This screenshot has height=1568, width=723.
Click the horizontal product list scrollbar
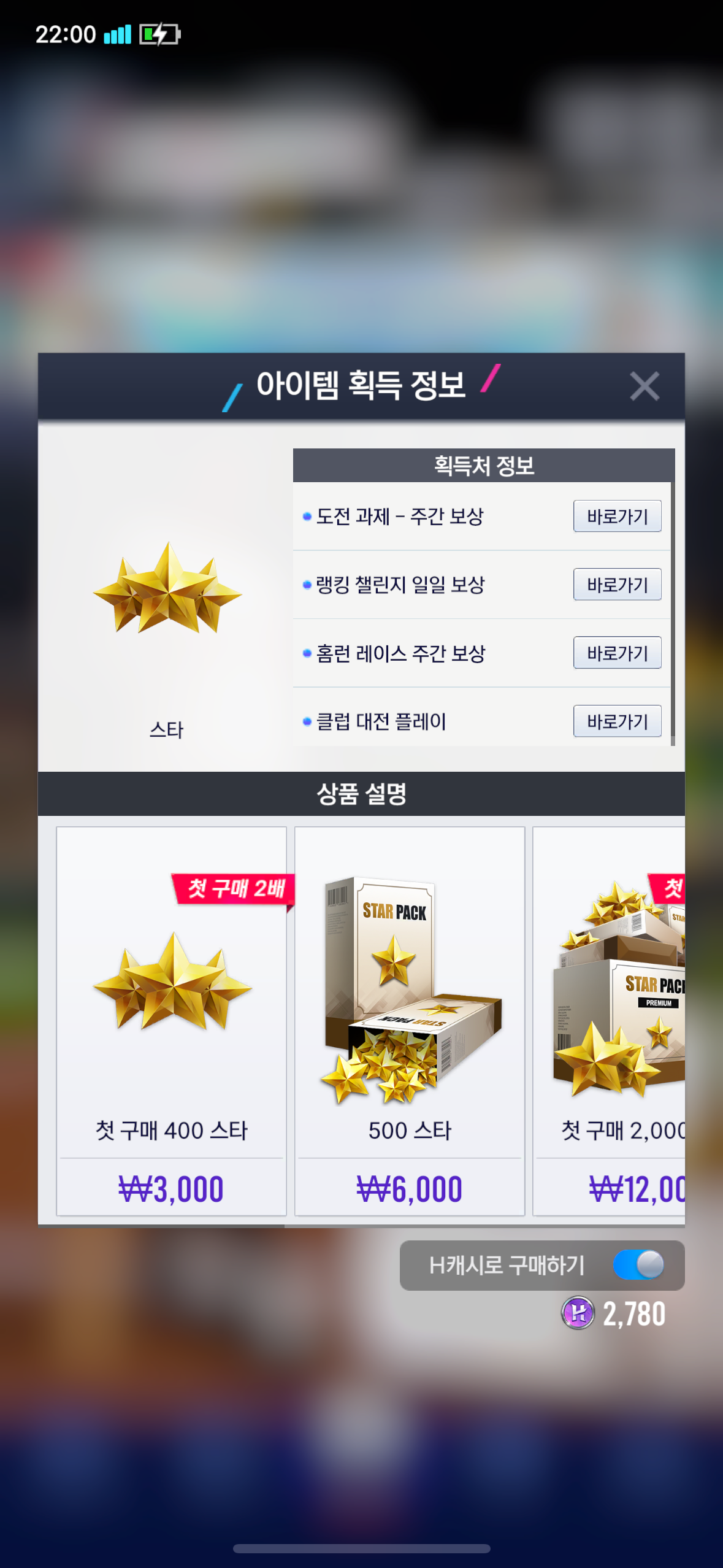[x=161, y=1226]
